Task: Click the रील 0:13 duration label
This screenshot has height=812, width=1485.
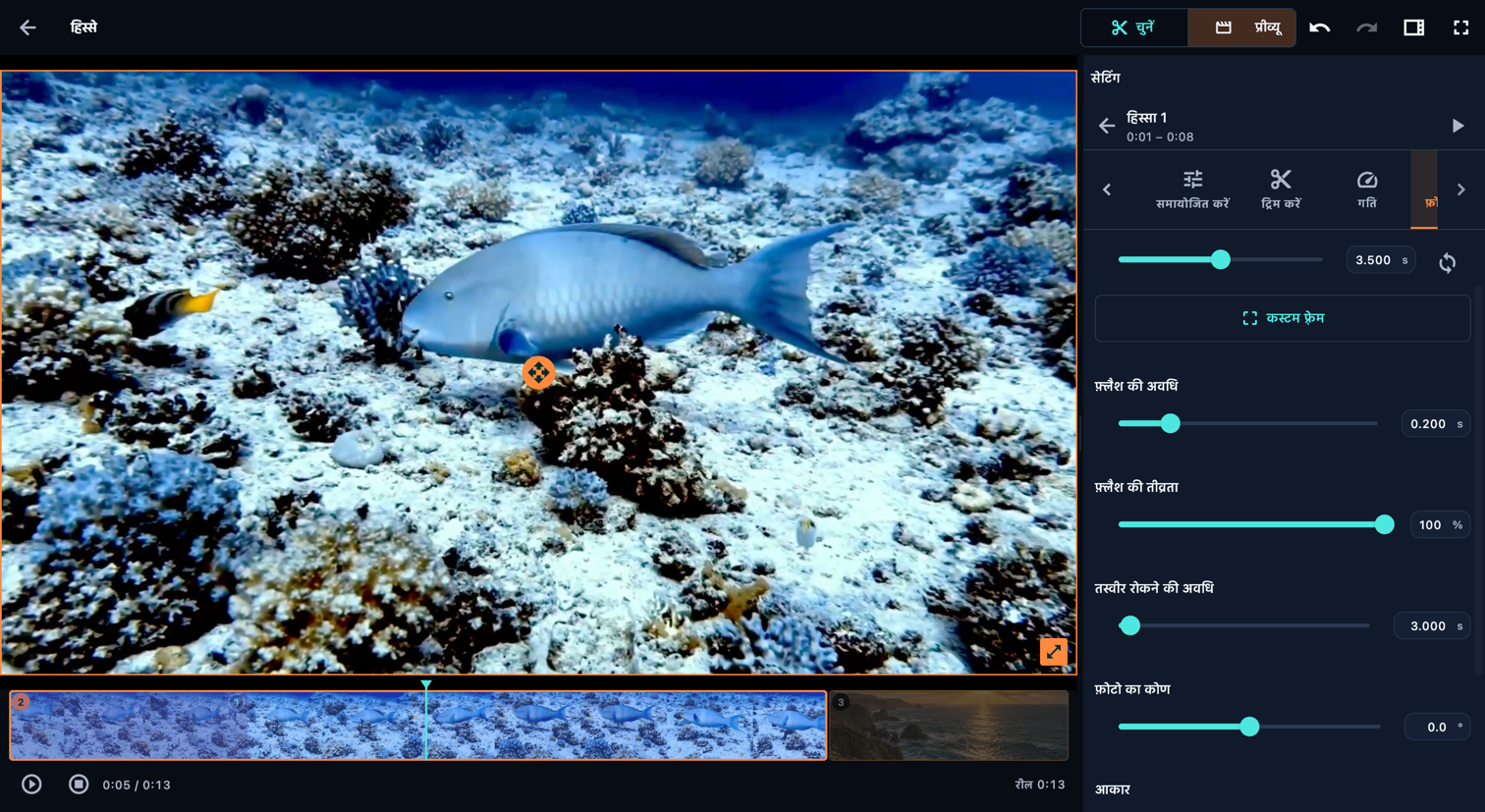Action: [1040, 785]
